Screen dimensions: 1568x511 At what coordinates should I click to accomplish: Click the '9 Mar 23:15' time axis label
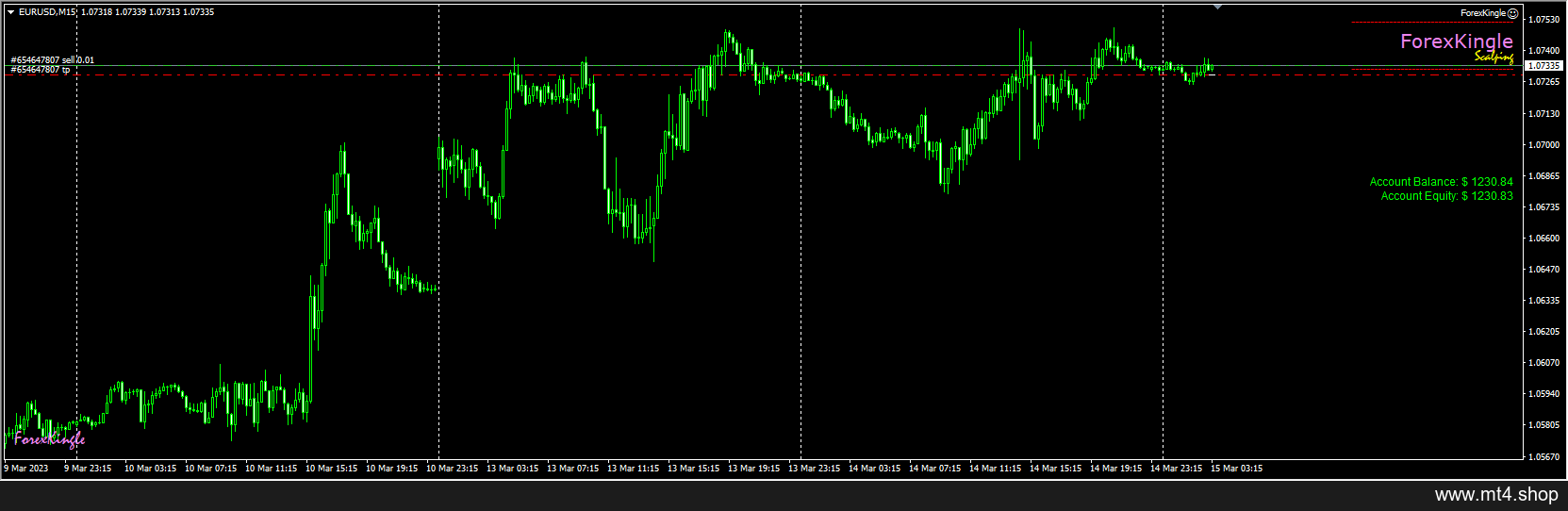pos(88,469)
